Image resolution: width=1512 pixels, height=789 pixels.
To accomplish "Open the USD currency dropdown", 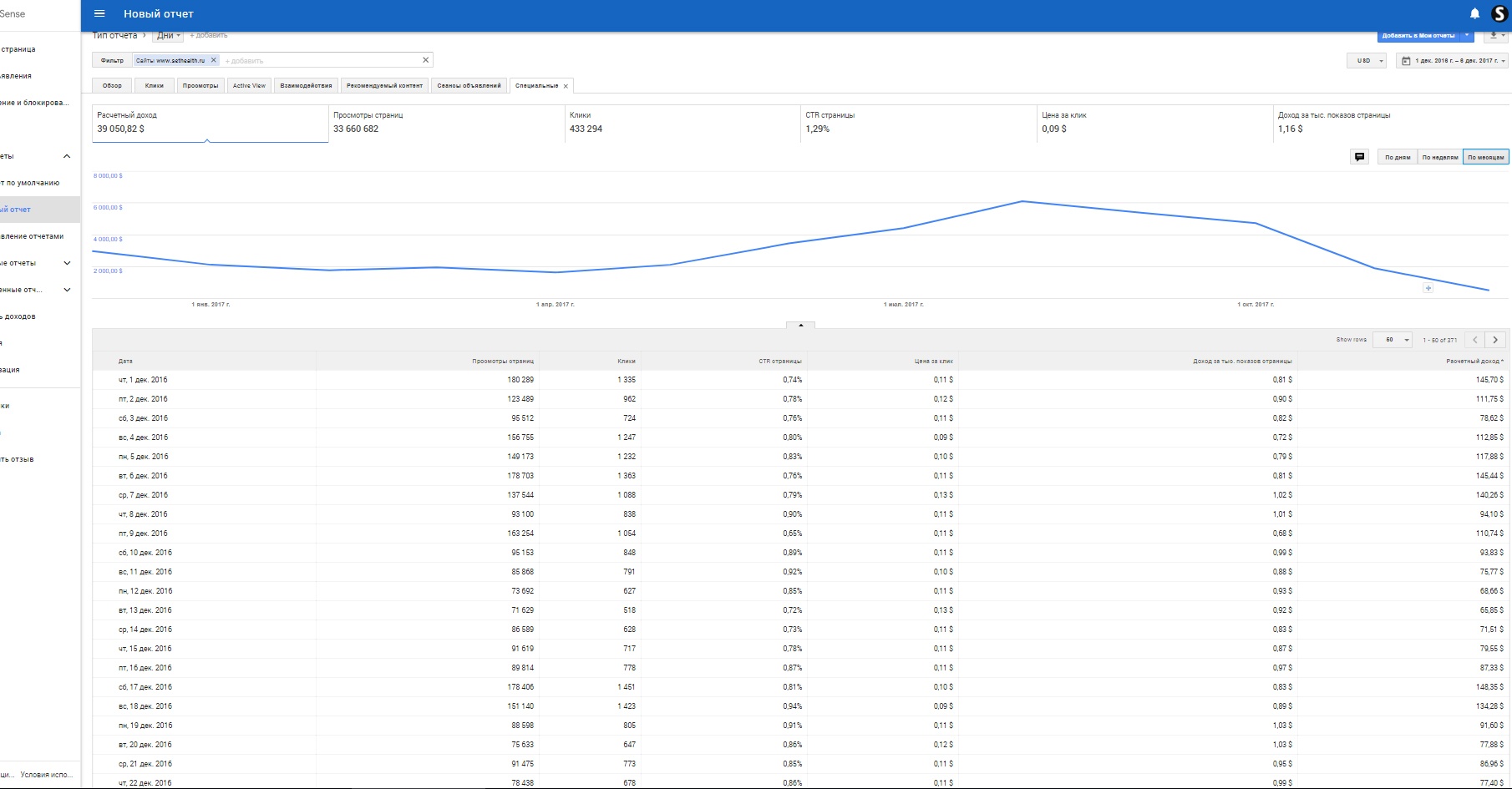I will (x=1367, y=61).
